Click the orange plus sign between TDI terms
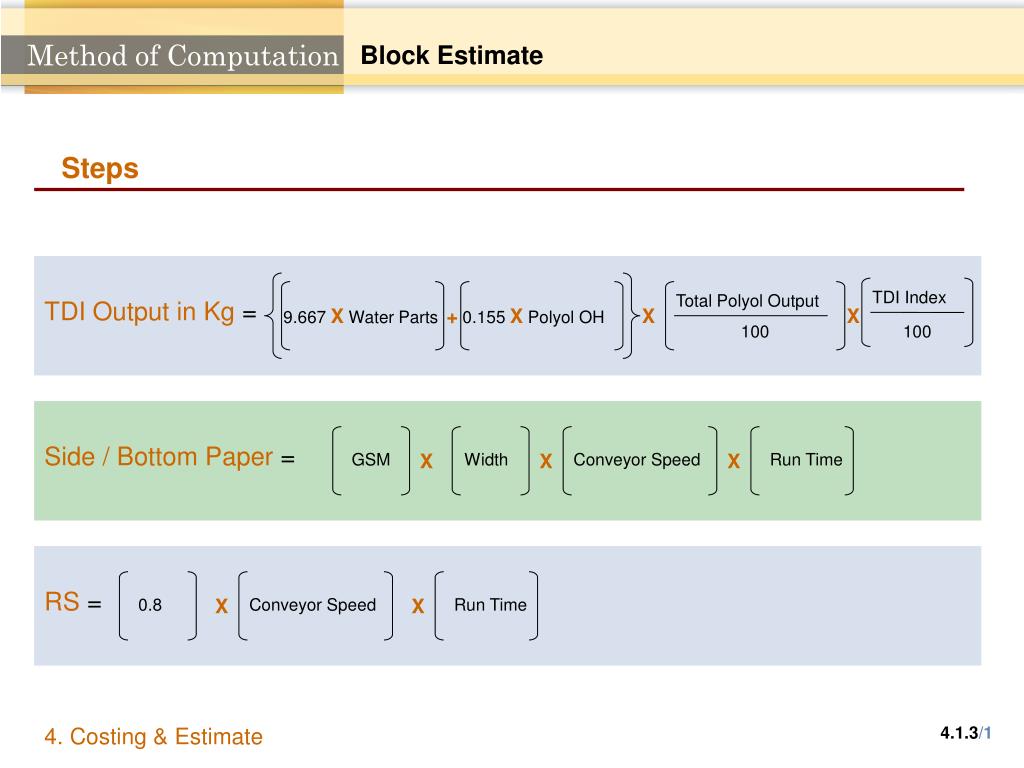Image resolution: width=1024 pixels, height=768 pixels. (x=451, y=318)
